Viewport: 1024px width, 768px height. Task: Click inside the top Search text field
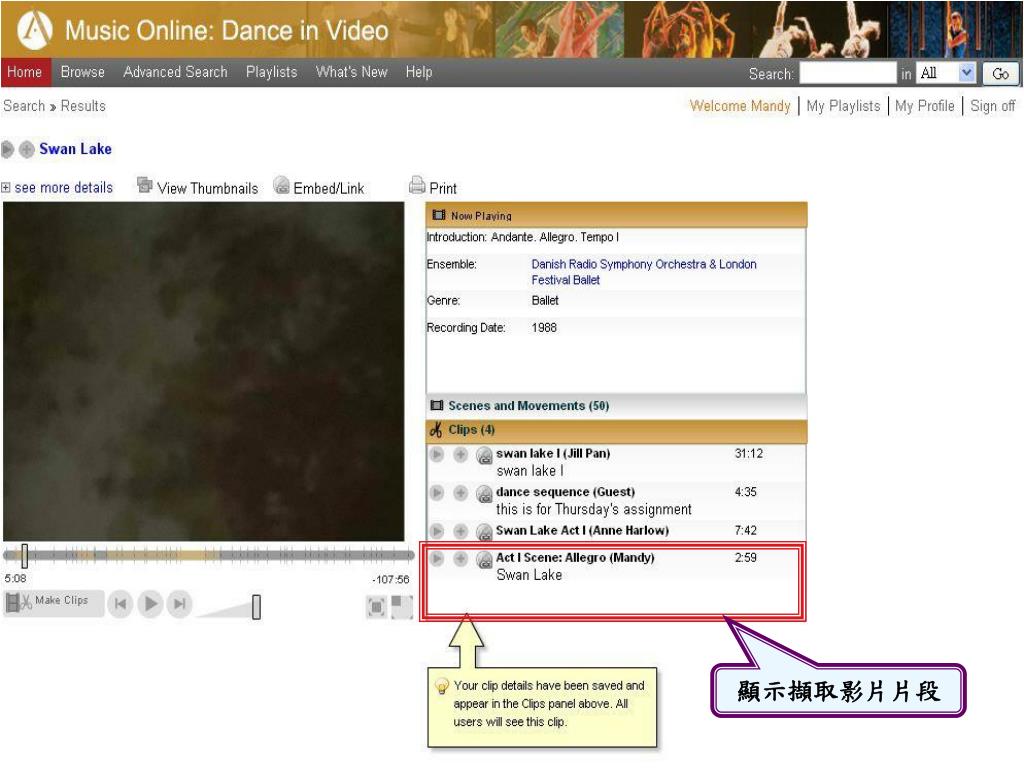pyautogui.click(x=848, y=73)
